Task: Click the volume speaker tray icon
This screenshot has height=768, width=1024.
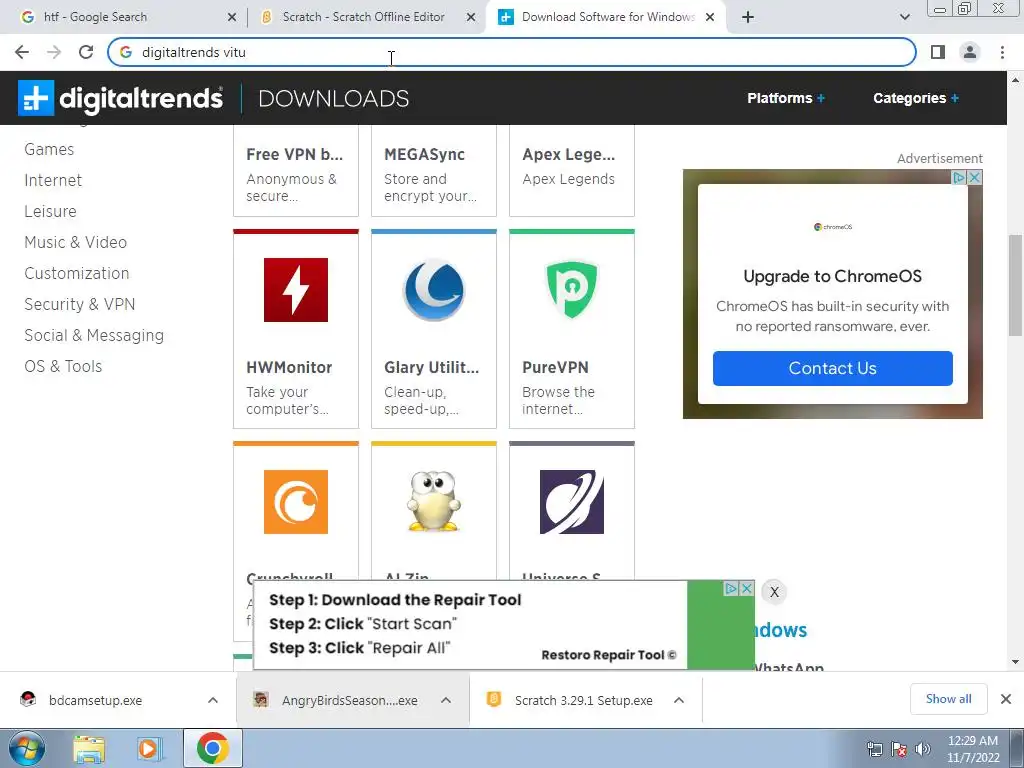Action: (x=923, y=749)
